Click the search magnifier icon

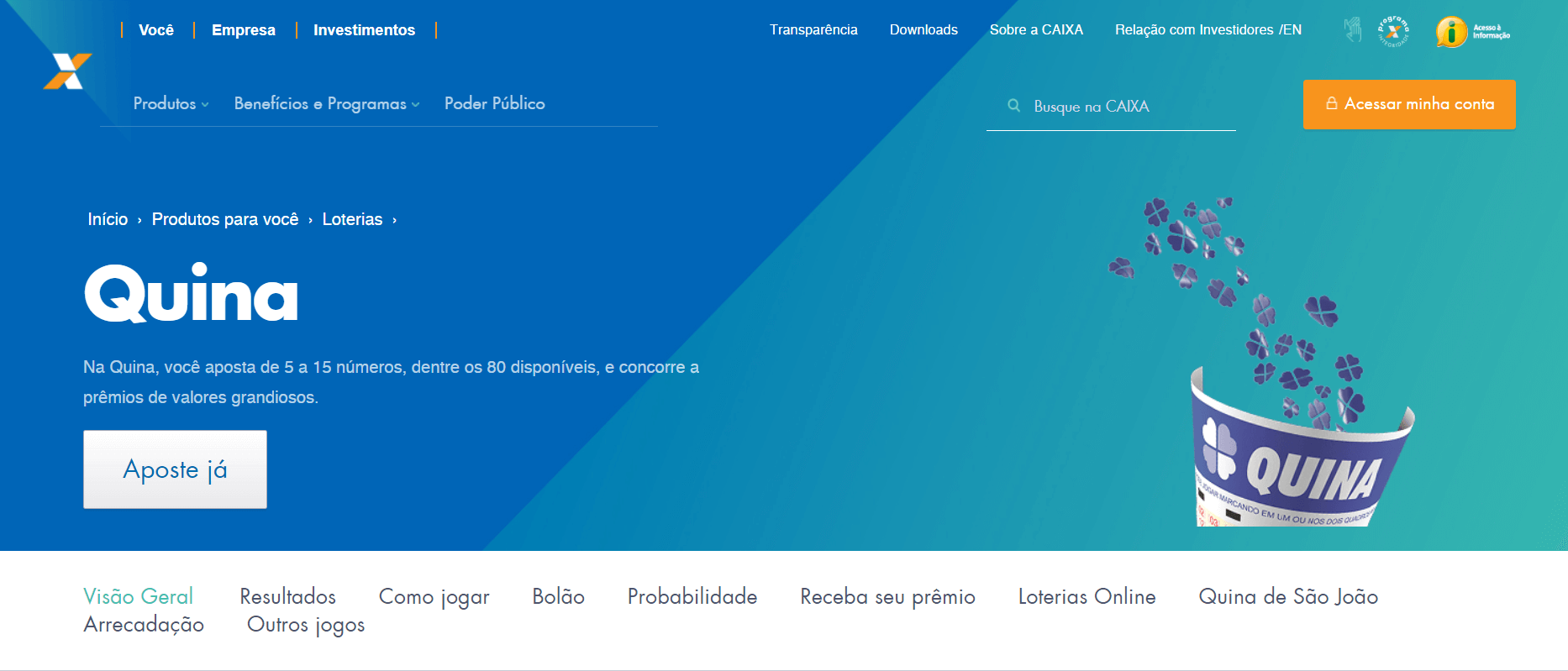click(1014, 106)
